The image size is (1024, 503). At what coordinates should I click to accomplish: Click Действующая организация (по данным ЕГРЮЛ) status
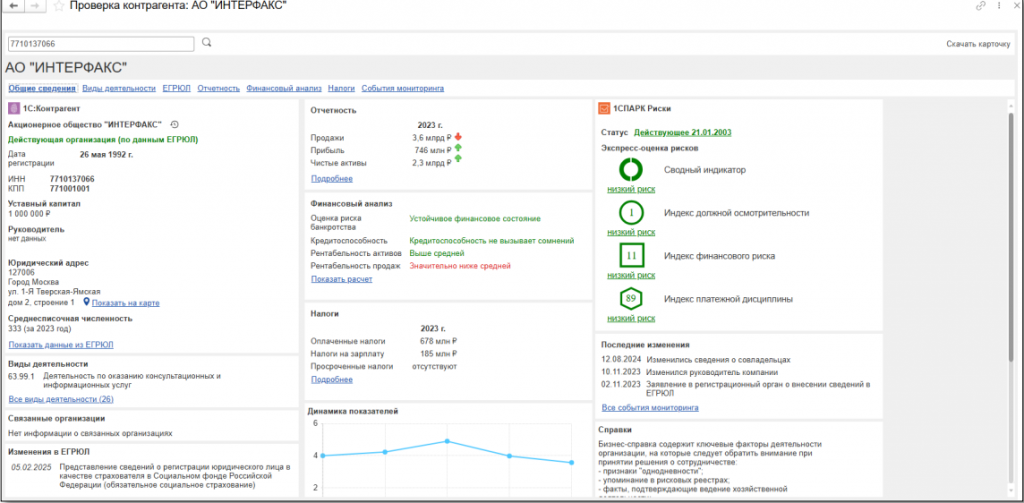click(103, 139)
